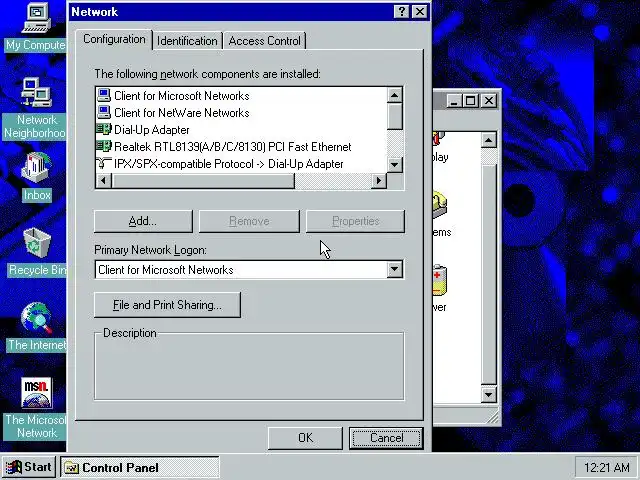
Task: Click Control Panel window scroll down arrow
Action: tap(489, 395)
